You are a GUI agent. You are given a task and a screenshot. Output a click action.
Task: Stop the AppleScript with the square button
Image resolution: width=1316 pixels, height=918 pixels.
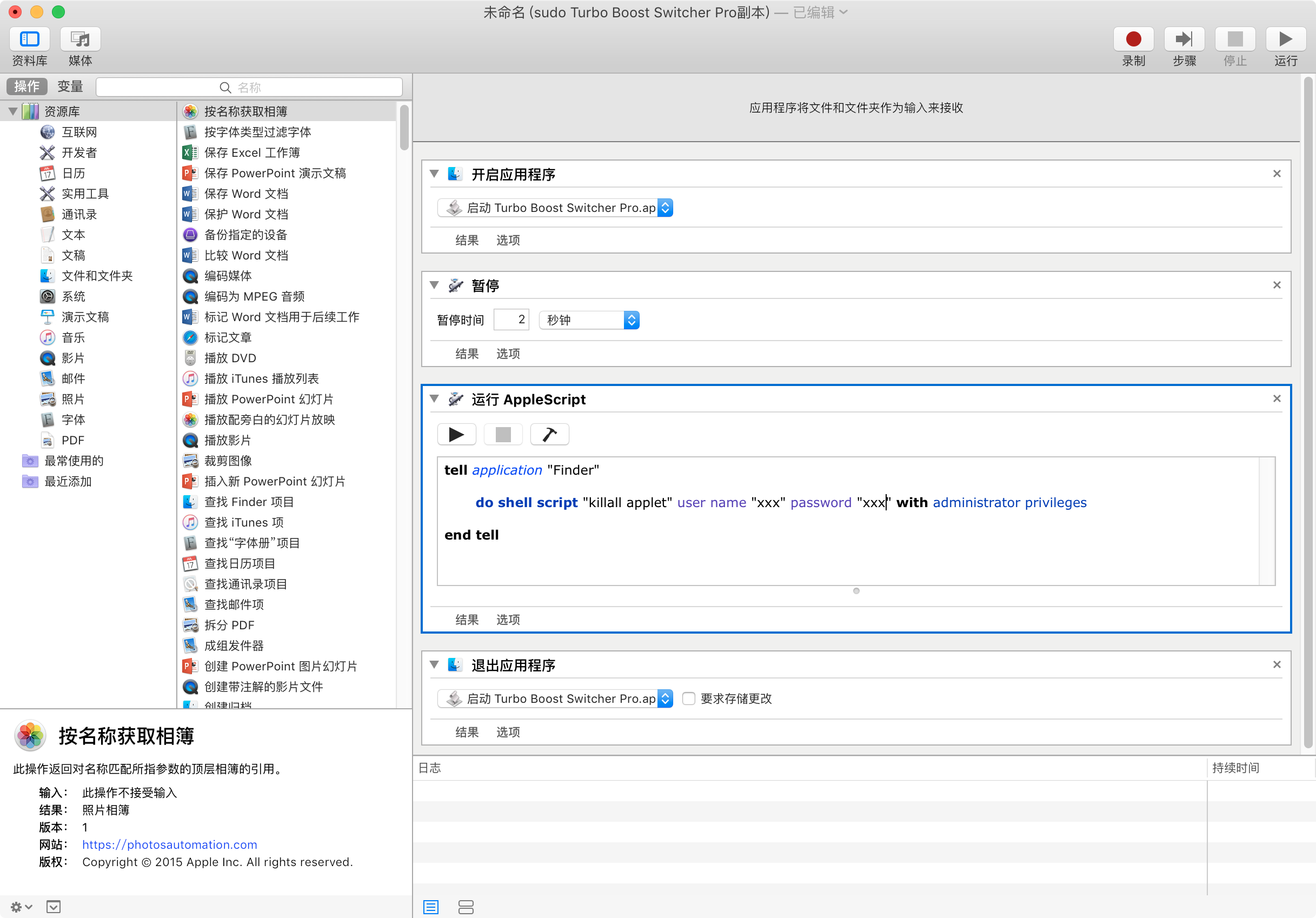click(503, 434)
